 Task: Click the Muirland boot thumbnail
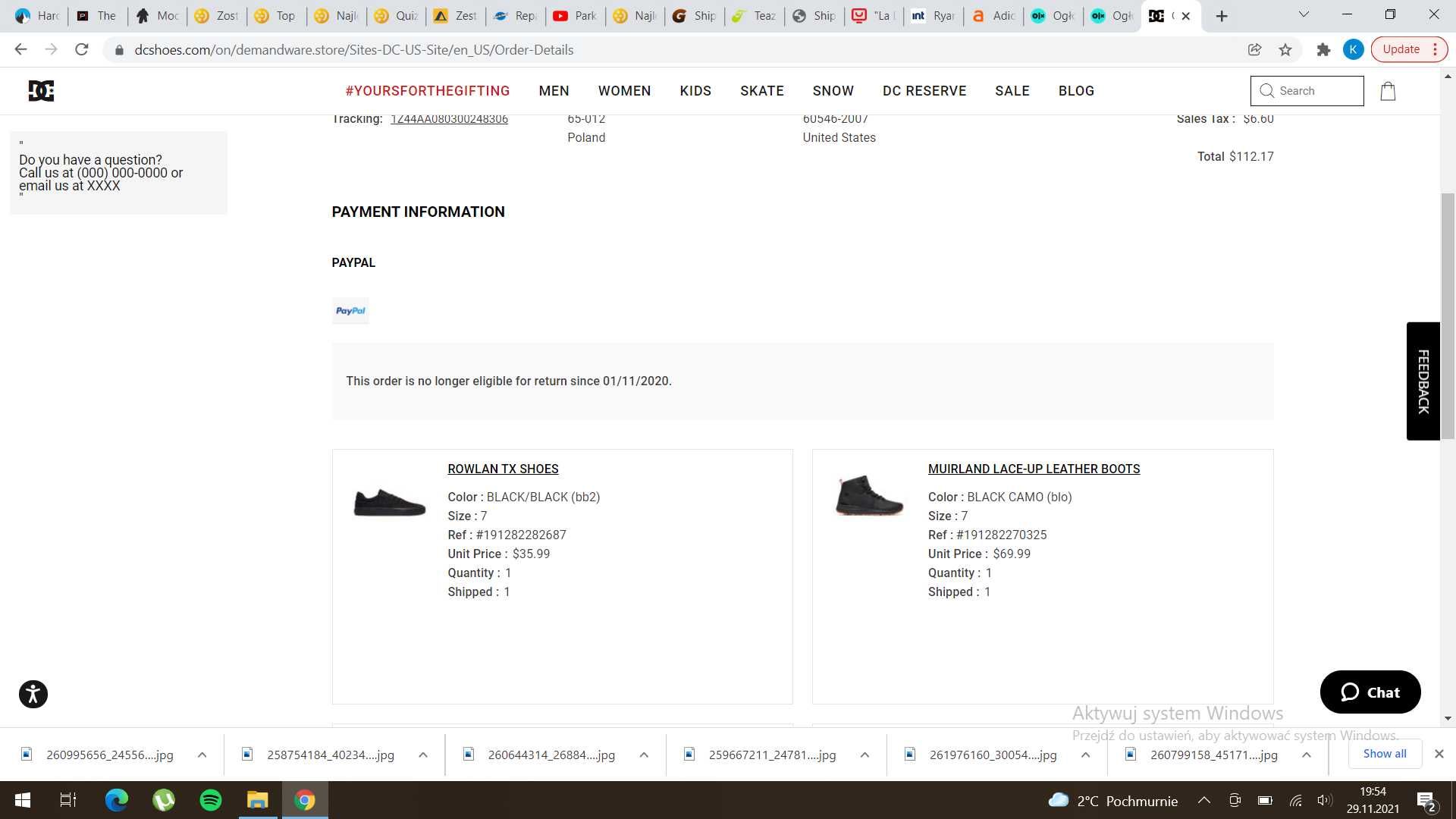(869, 495)
